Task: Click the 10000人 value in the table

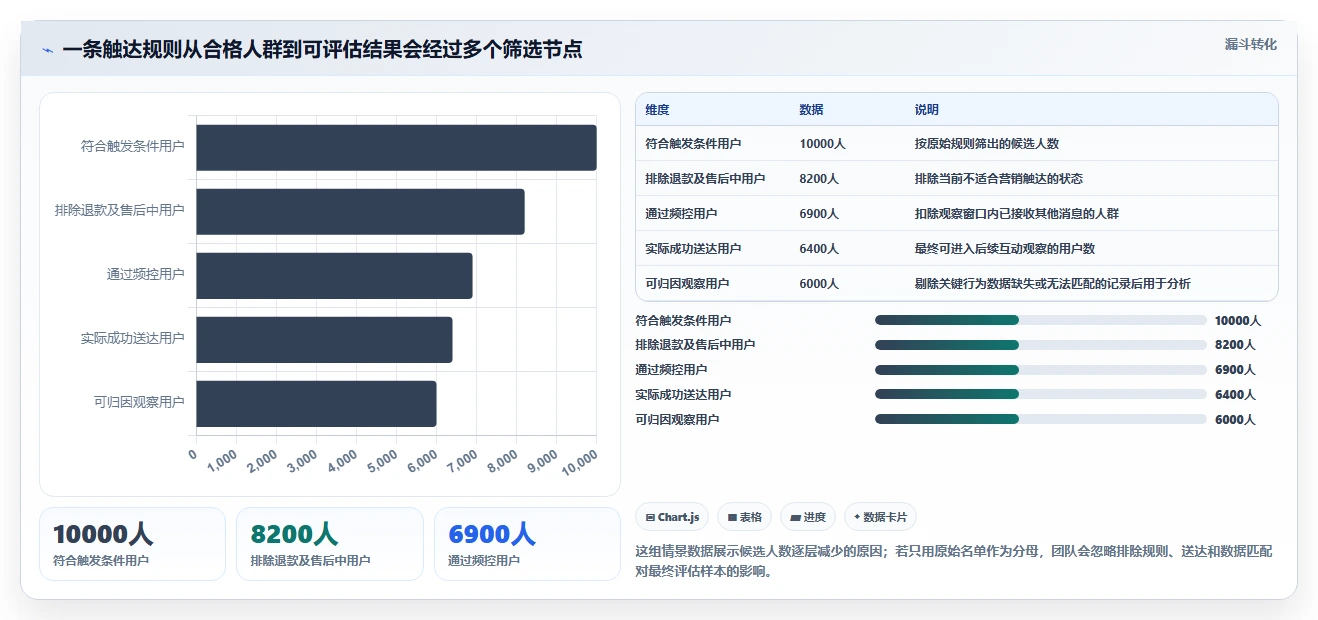Action: 823,144
